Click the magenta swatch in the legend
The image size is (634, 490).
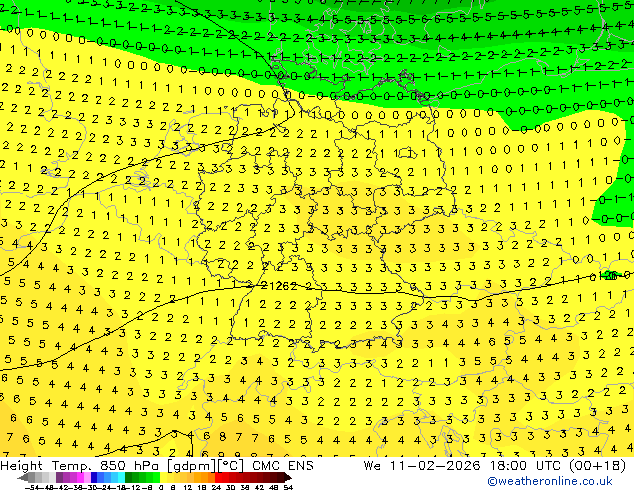point(80,477)
